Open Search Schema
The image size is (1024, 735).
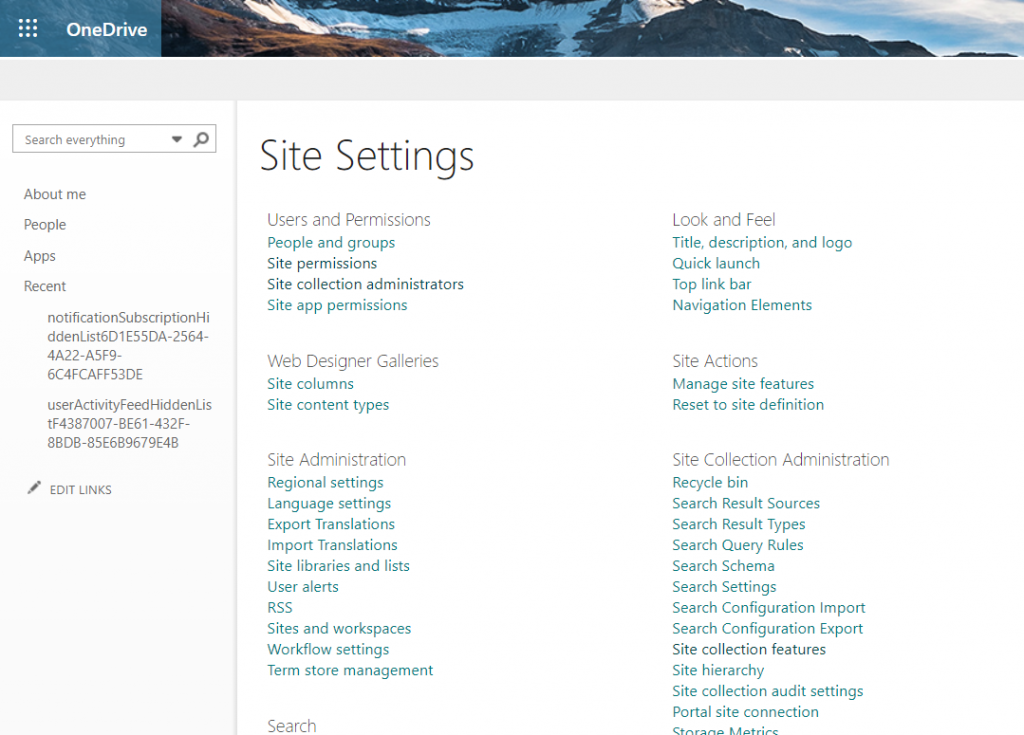point(724,566)
